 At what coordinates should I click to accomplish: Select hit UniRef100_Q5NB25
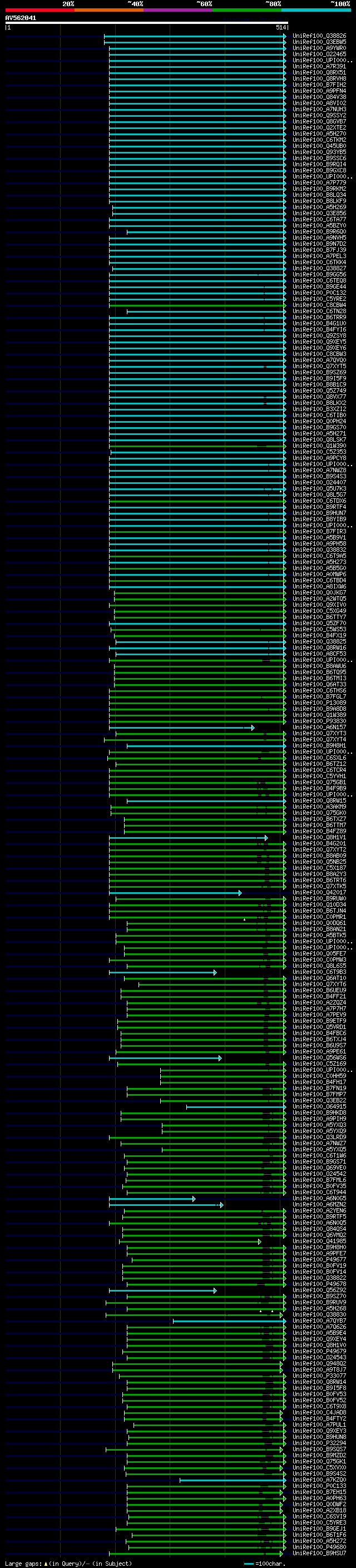tap(319, 862)
